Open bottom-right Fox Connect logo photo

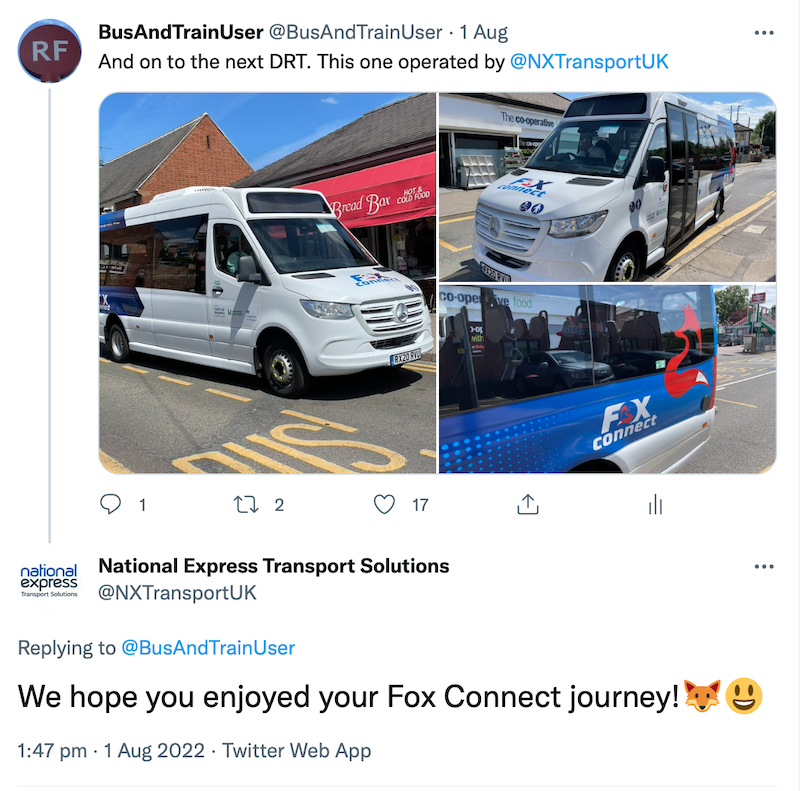(x=607, y=379)
